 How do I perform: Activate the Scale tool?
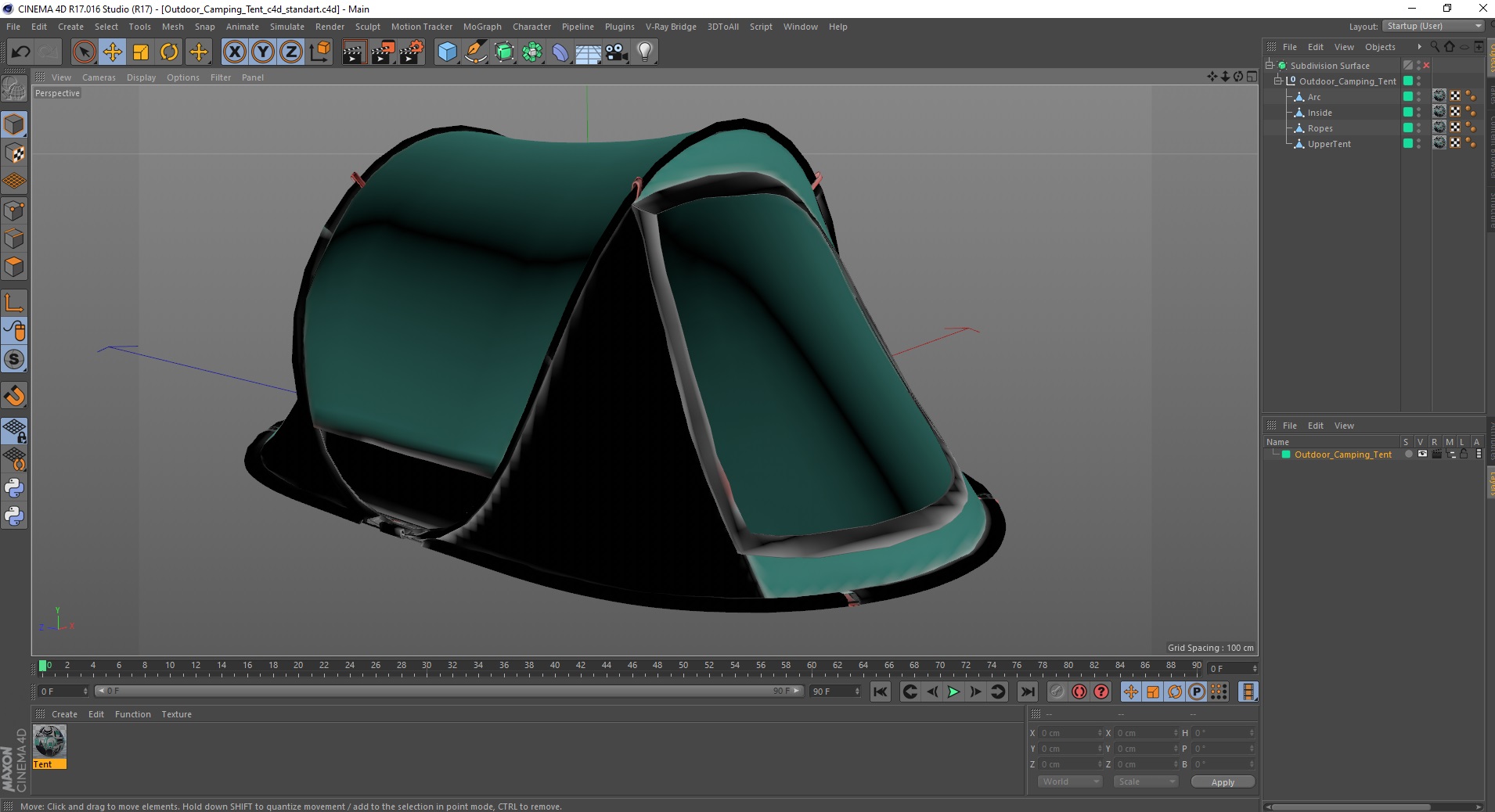141,52
